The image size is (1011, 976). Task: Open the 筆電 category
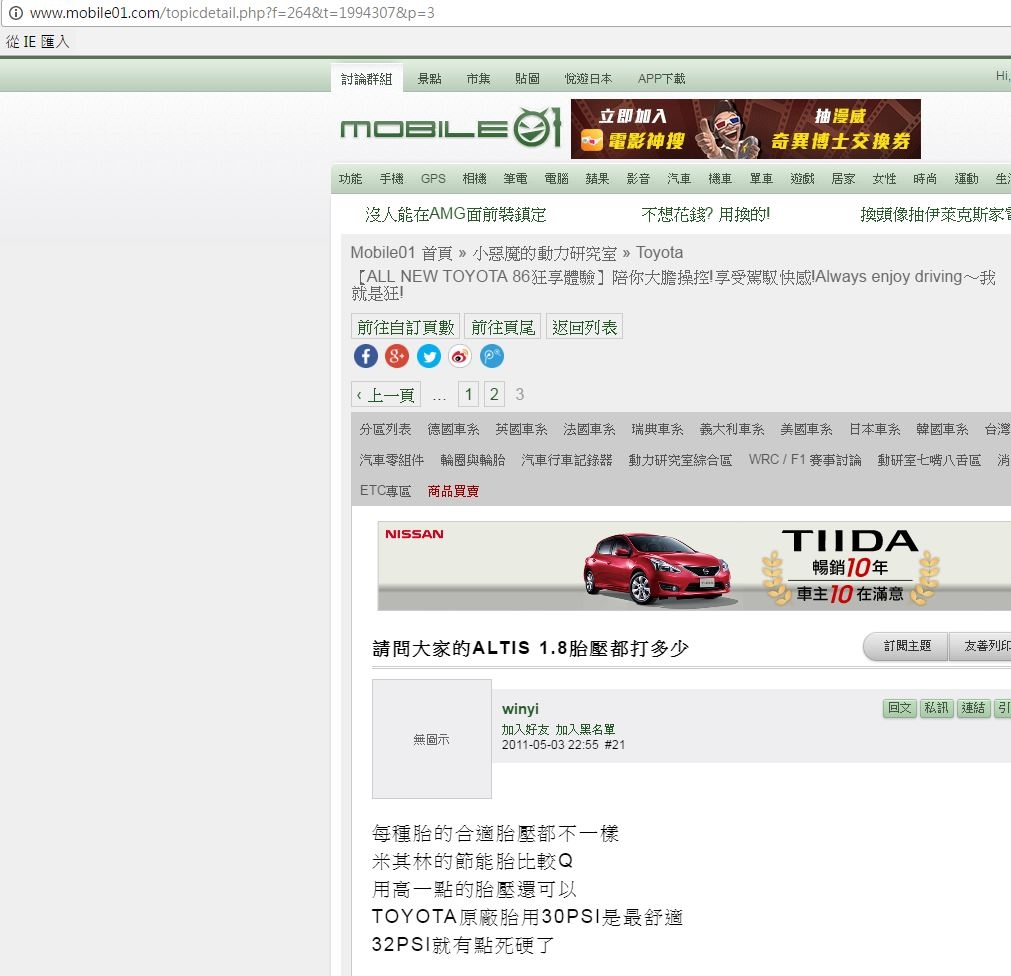pyautogui.click(x=515, y=179)
